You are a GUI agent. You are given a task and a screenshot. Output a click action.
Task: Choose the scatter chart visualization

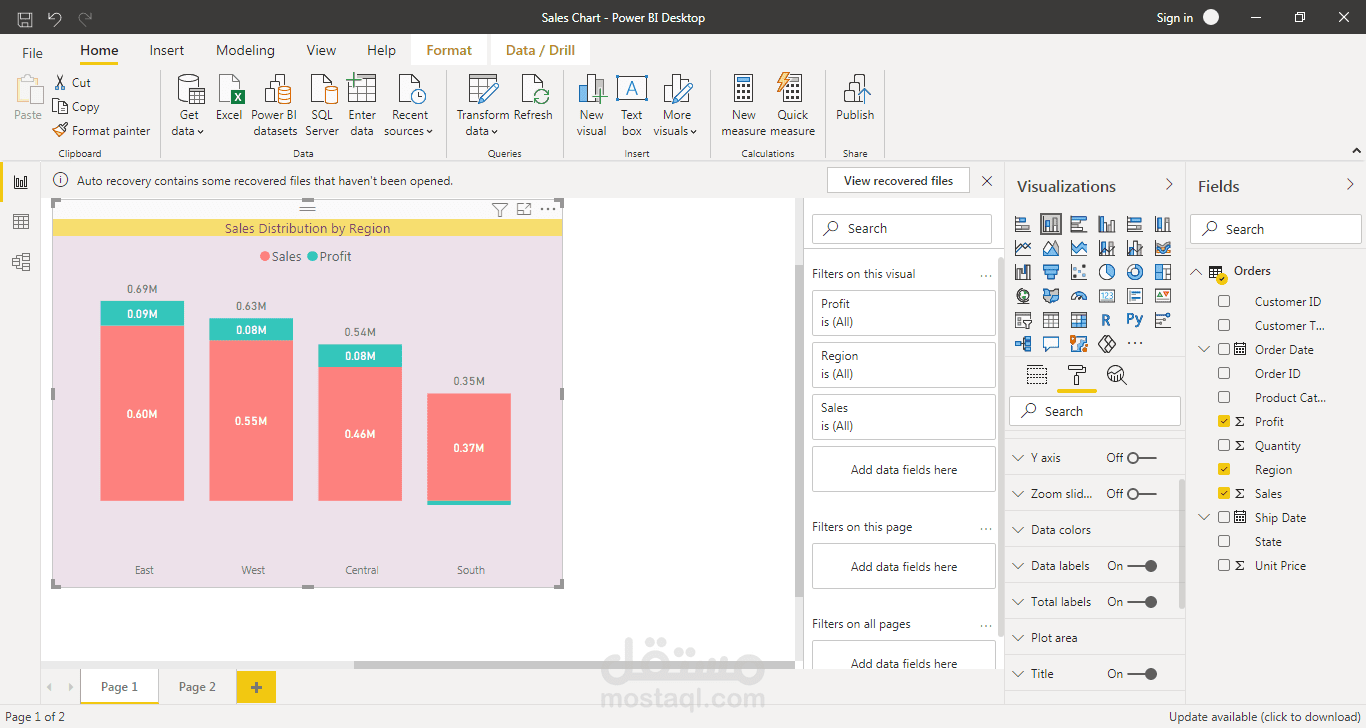[1079, 272]
